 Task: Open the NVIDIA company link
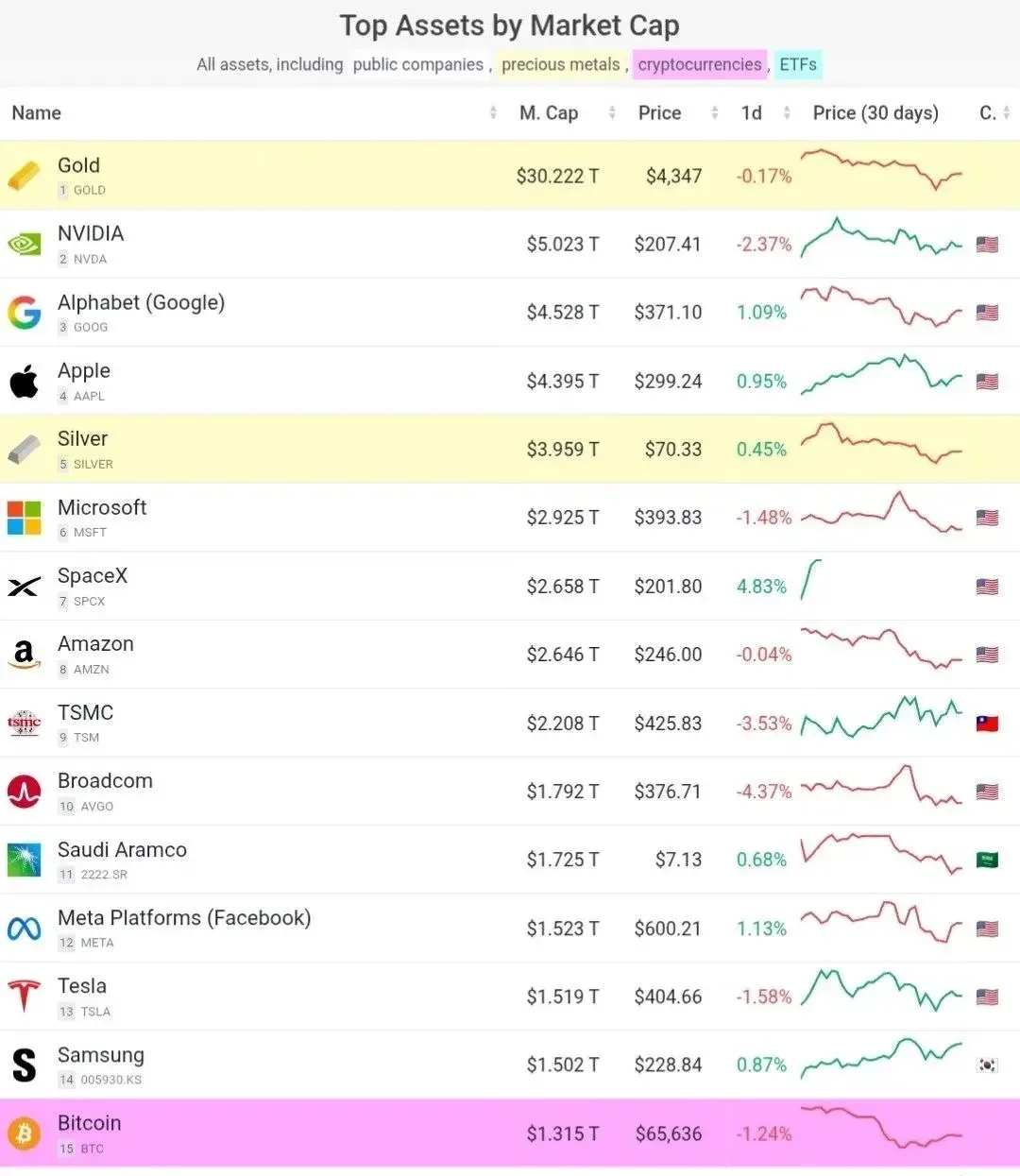[x=91, y=233]
